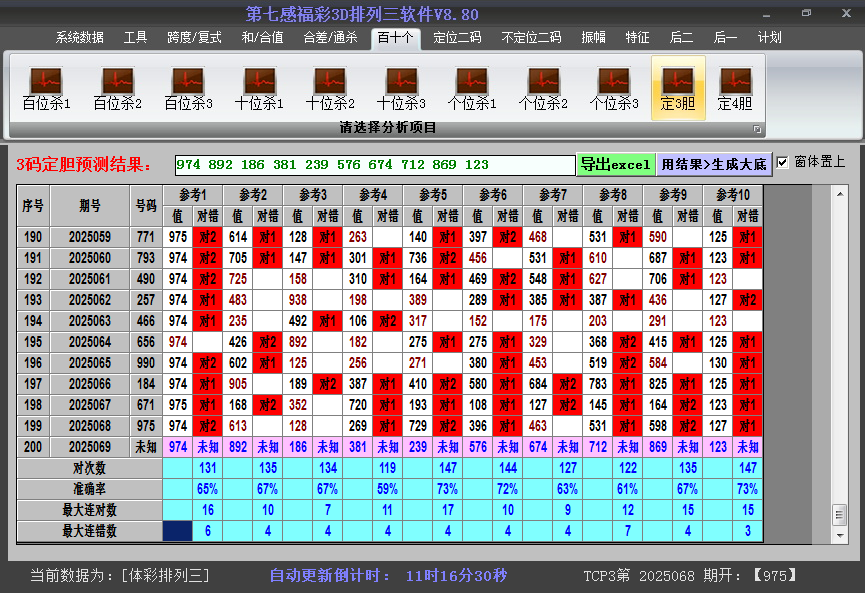Open the 定4胆 analysis icon
Image resolution: width=865 pixels, height=593 pixels.
[735, 88]
